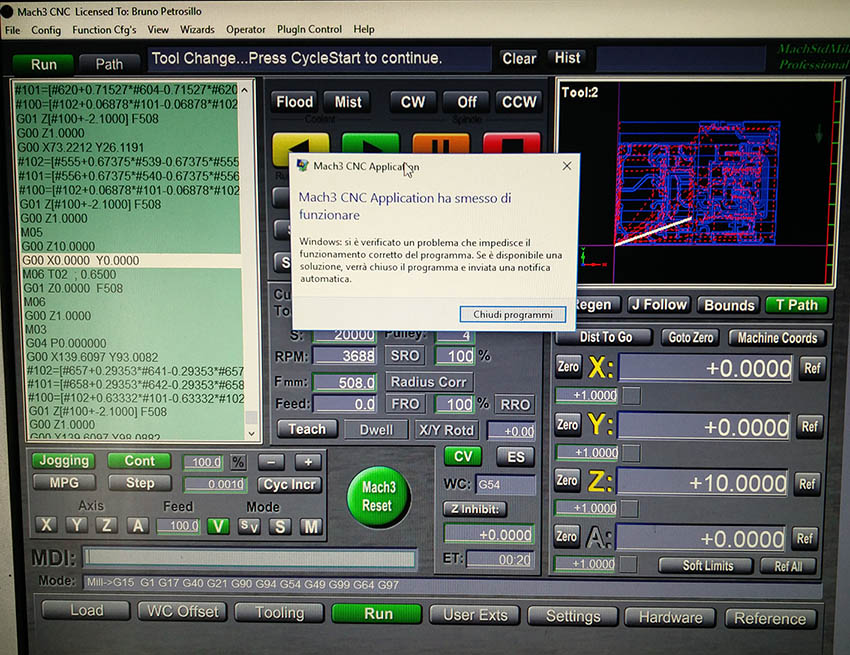Viewport: 850px width, 655px height.
Task: Toggle the T Path display button
Action: pos(796,305)
